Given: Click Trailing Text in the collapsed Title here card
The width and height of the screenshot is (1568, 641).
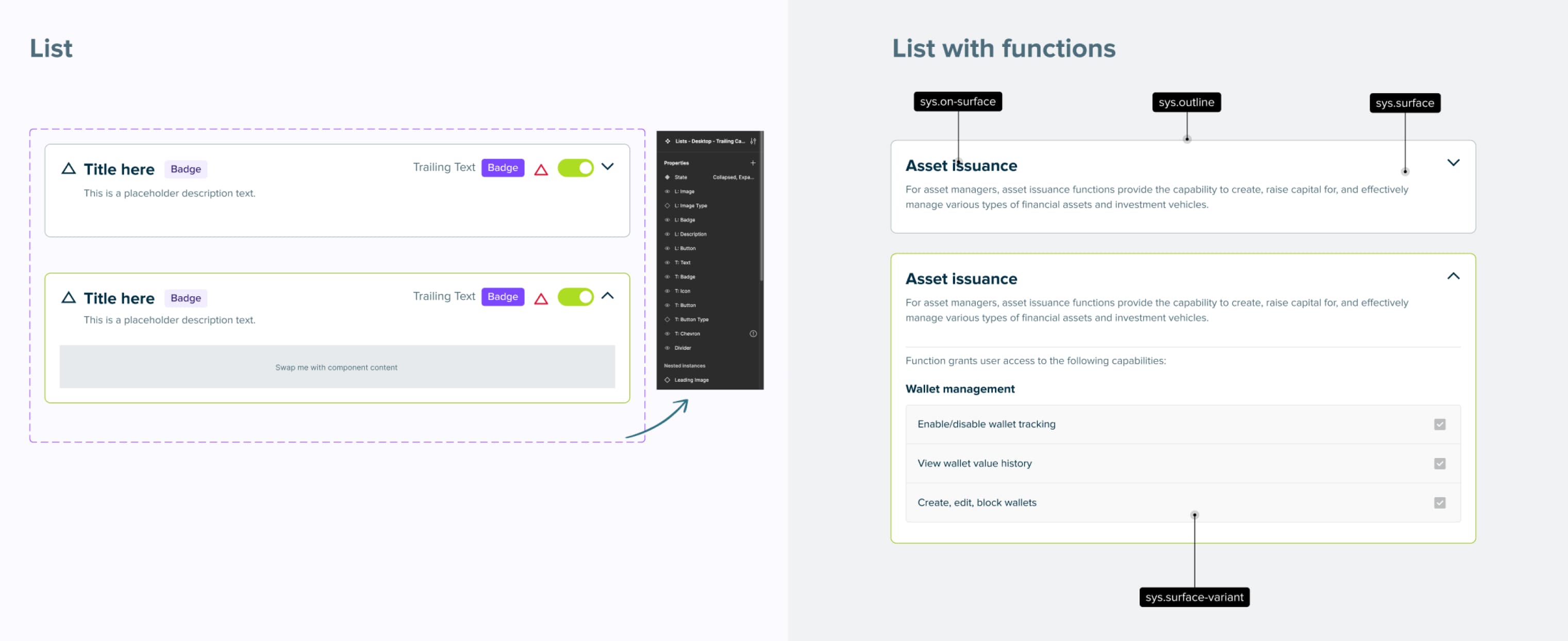Looking at the screenshot, I should click(444, 167).
